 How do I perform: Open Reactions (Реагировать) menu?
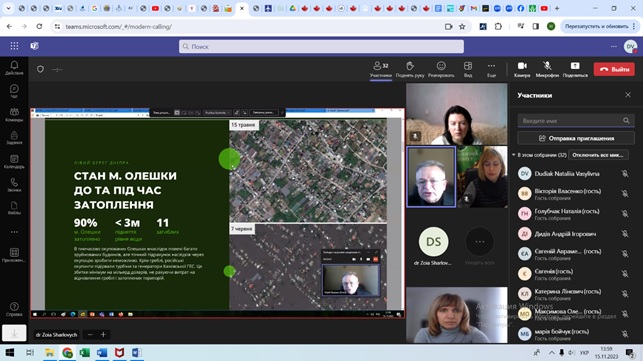click(x=441, y=69)
